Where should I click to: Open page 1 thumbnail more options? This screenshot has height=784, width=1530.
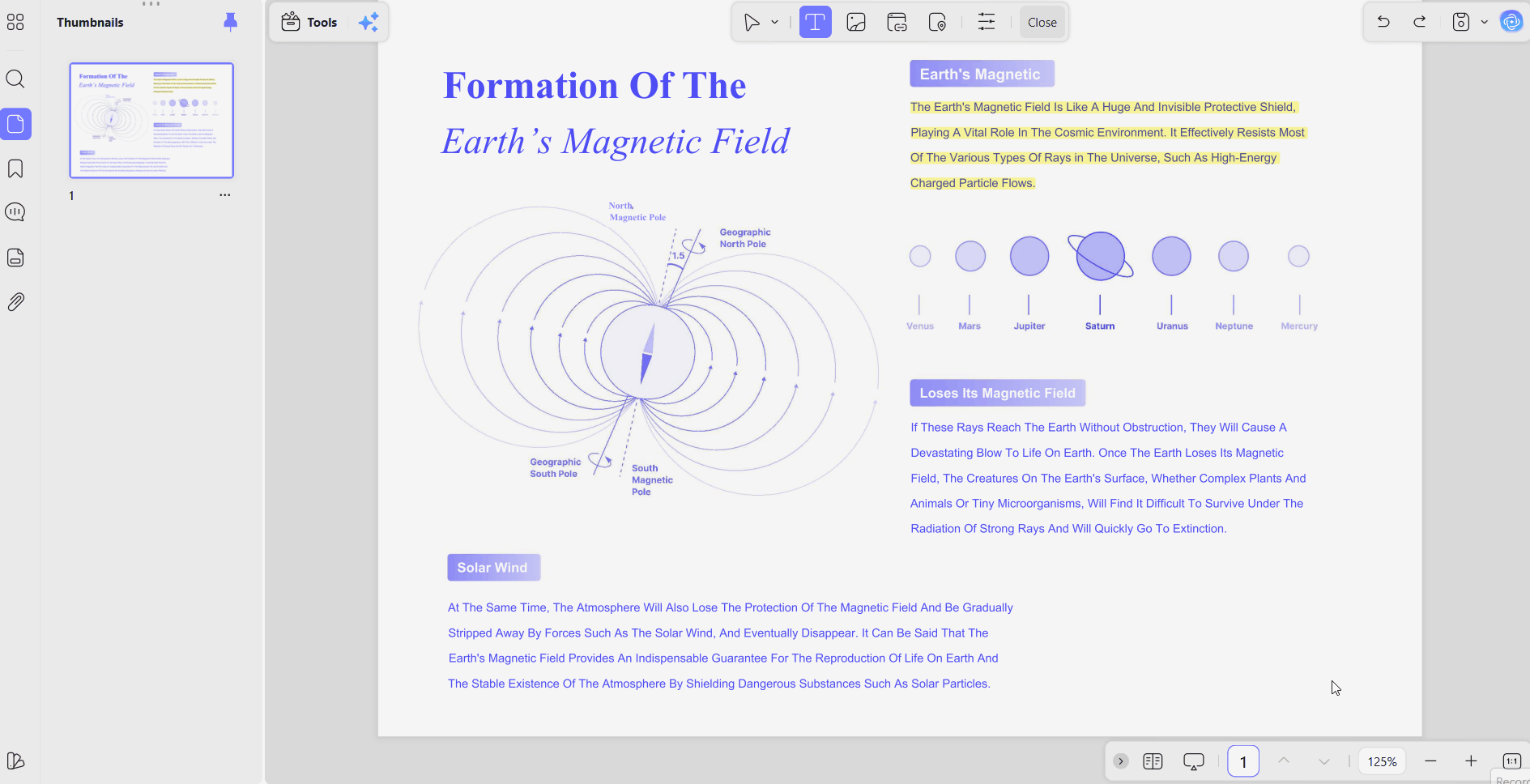coord(225,195)
